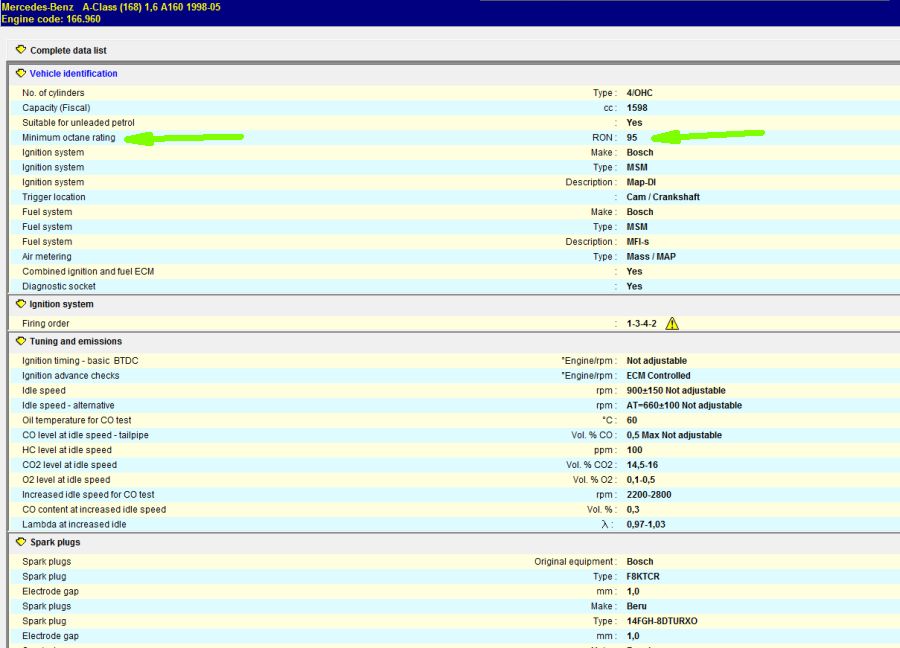Screen dimensions: 900x648
Task: Click CO content at increased idle speed
Action: coord(94,510)
